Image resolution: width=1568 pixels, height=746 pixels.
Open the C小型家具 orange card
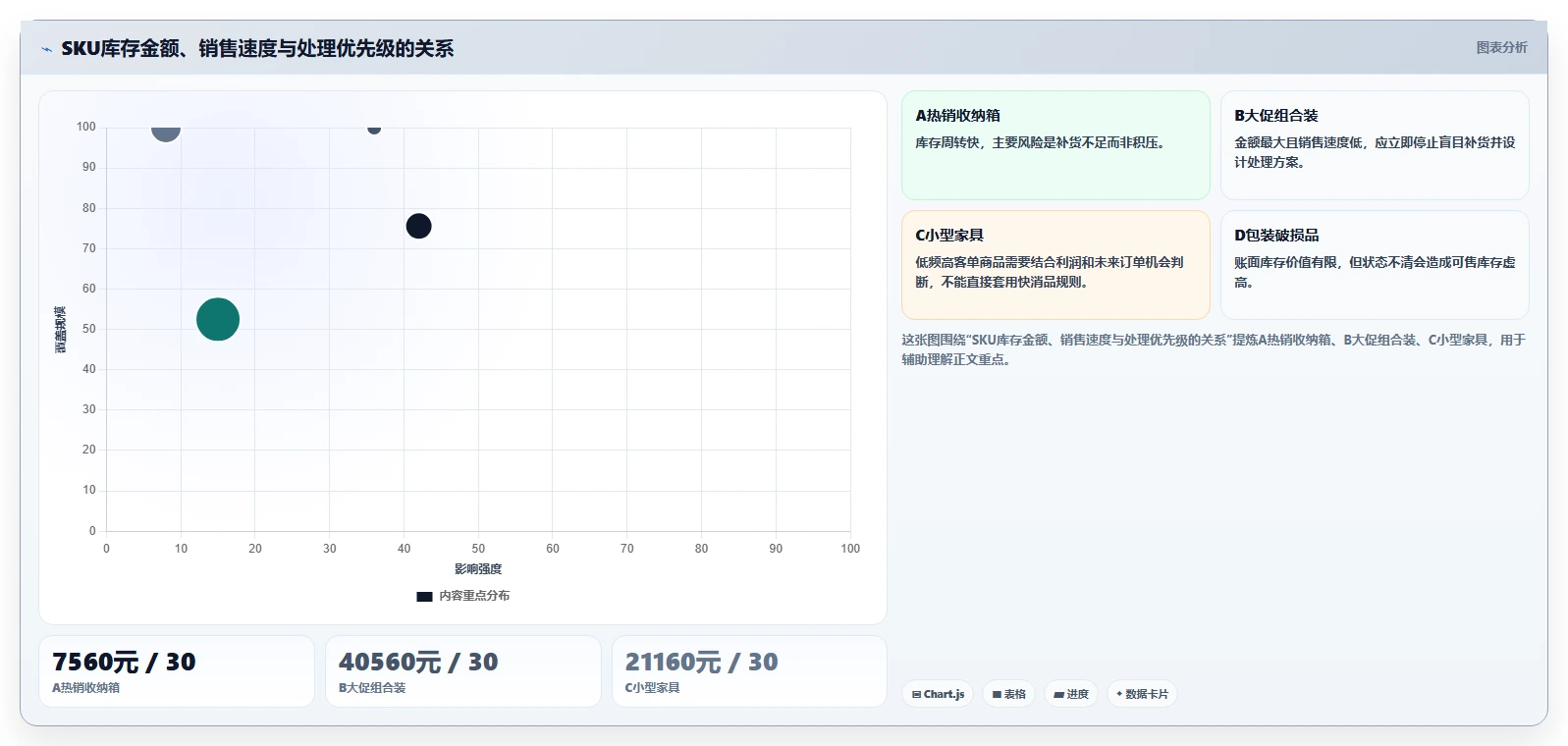click(x=1055, y=265)
